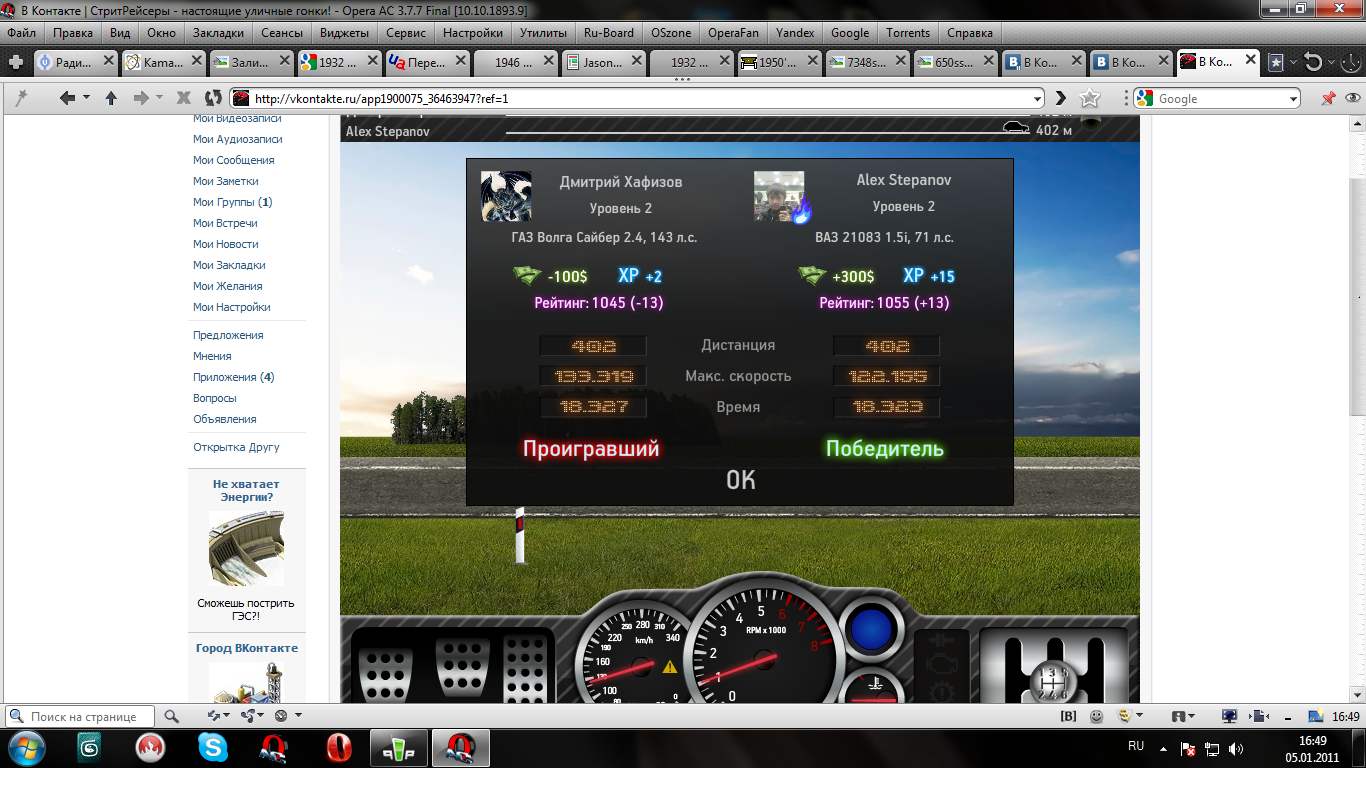Open a new tab with the plus icon
This screenshot has width=1366, height=803.
[x=16, y=62]
